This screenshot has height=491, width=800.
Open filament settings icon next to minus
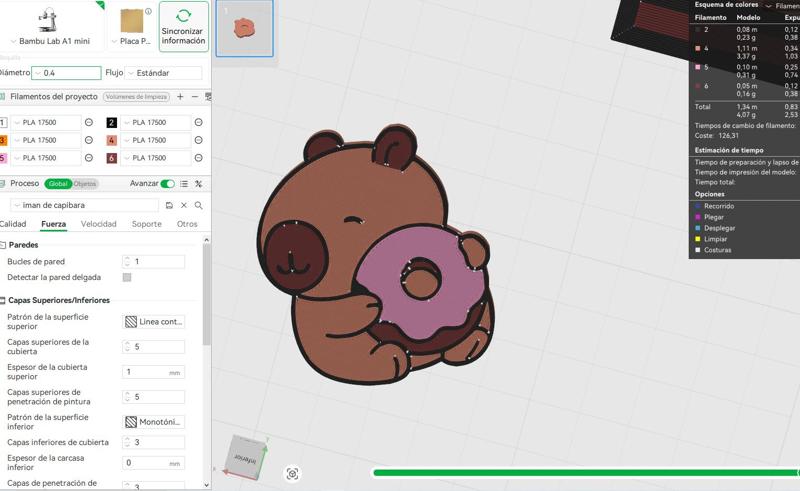click(208, 96)
